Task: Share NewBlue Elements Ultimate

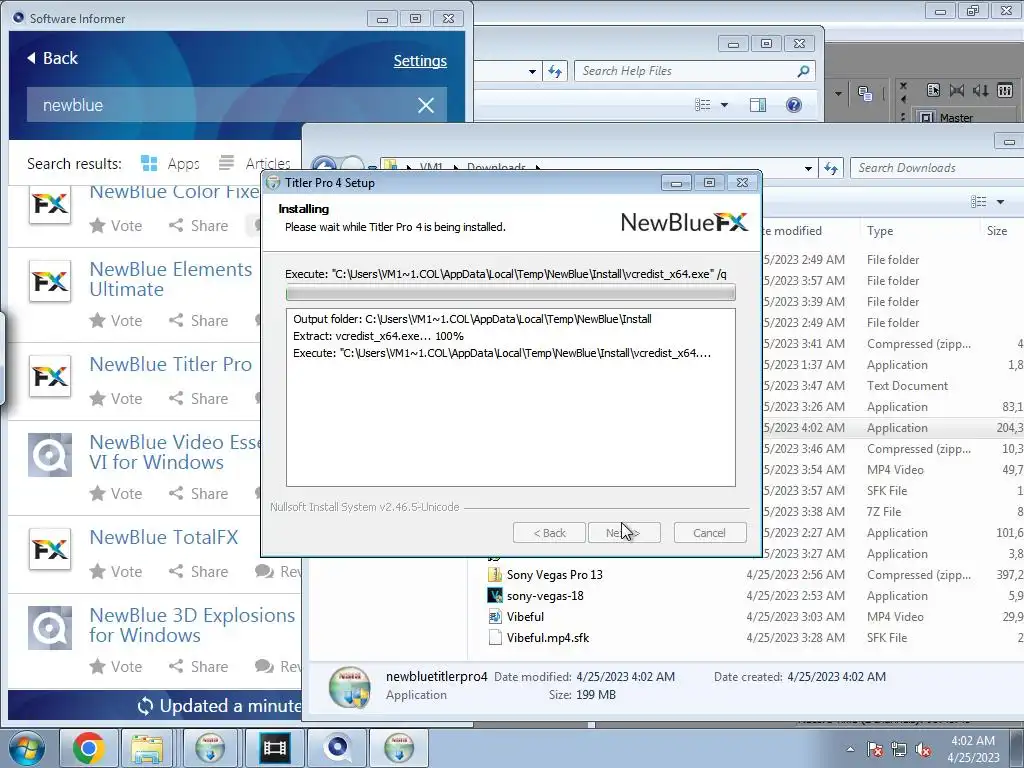Action: pos(199,321)
